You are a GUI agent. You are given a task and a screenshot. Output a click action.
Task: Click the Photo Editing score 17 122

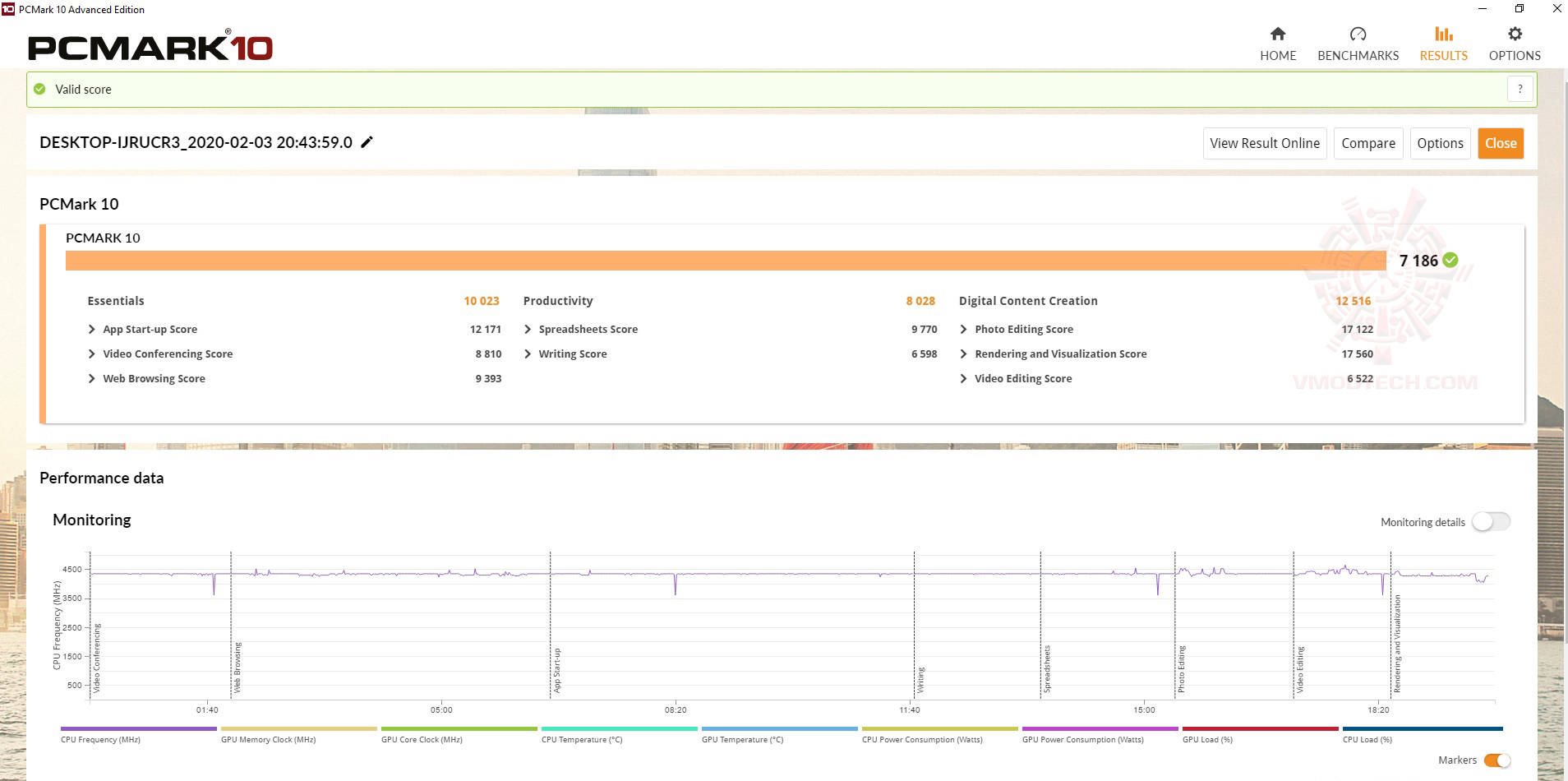pyautogui.click(x=1357, y=329)
